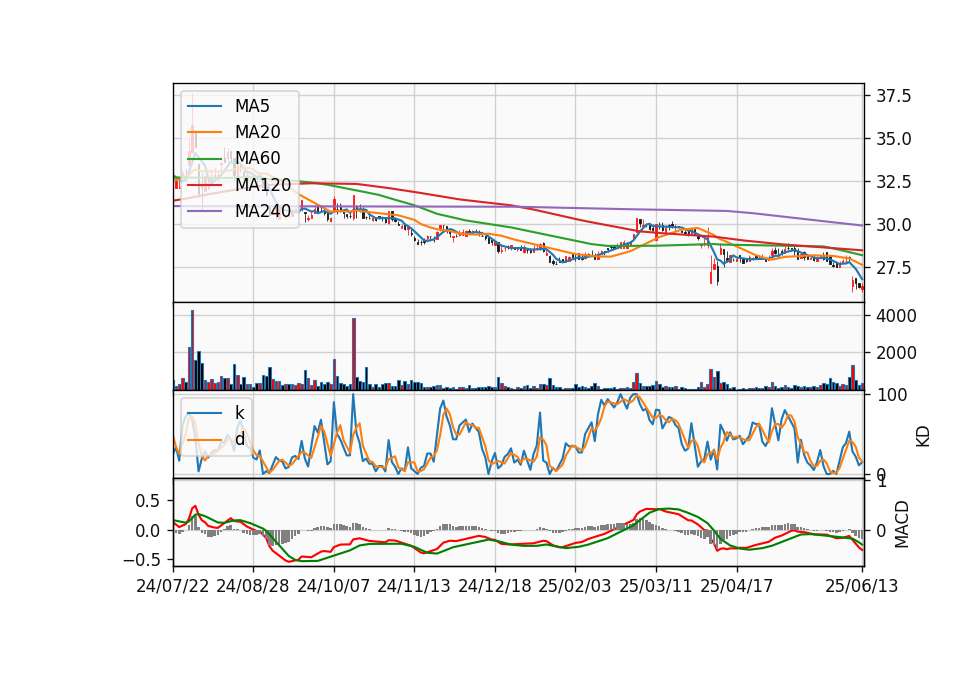Click the 32.5 price axis label

tap(893, 182)
